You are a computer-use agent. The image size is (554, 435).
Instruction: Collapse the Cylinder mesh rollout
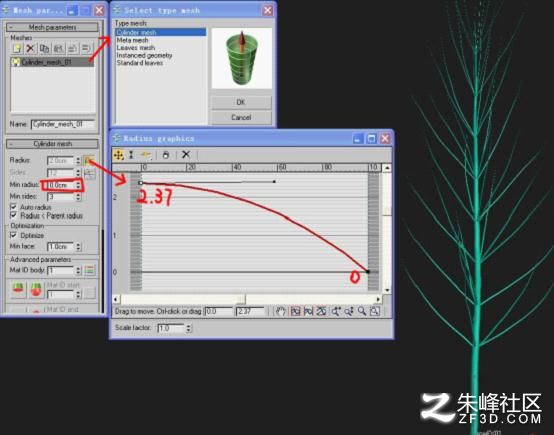(52, 144)
